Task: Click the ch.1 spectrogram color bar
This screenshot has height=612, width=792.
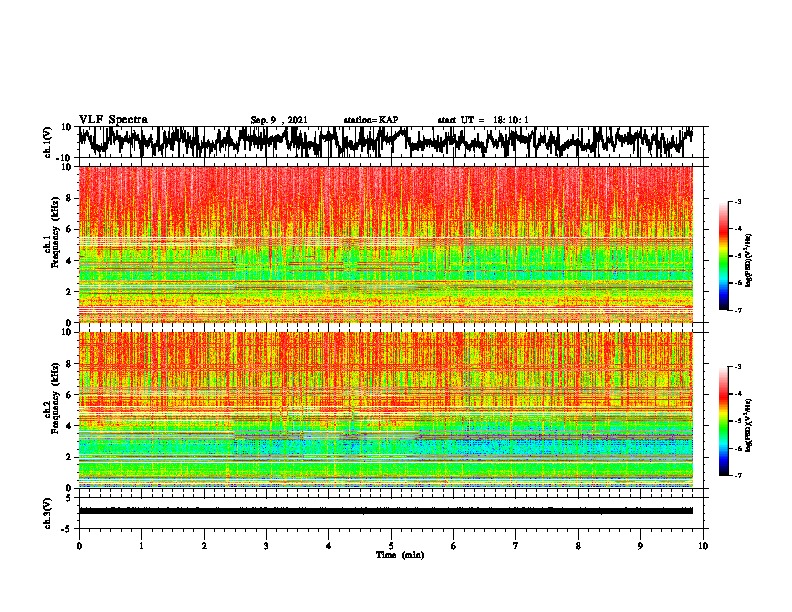Action: click(x=723, y=256)
